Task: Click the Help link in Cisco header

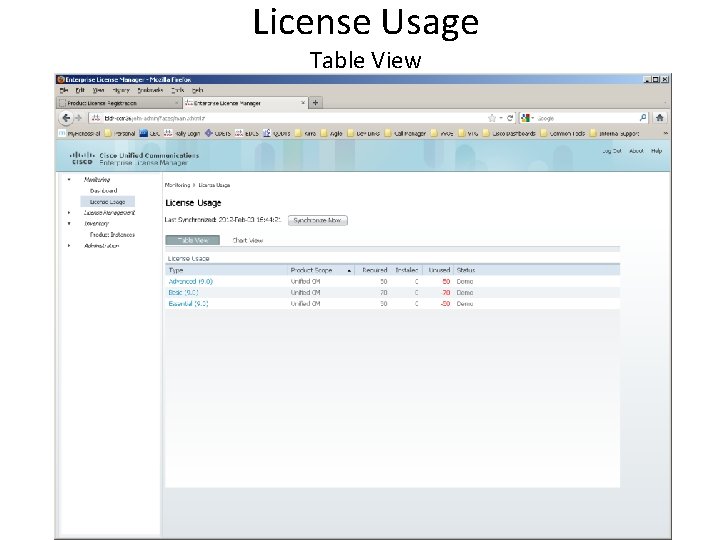Action: tap(656, 151)
